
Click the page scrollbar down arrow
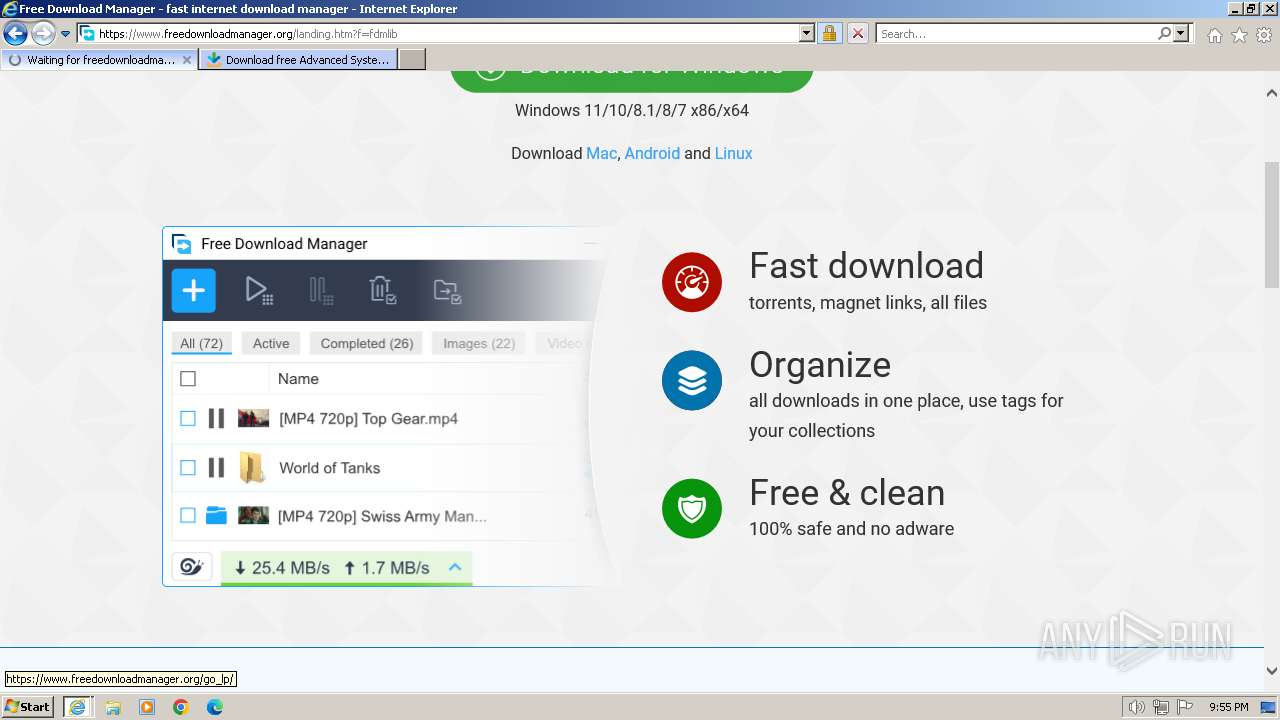coord(1272,672)
